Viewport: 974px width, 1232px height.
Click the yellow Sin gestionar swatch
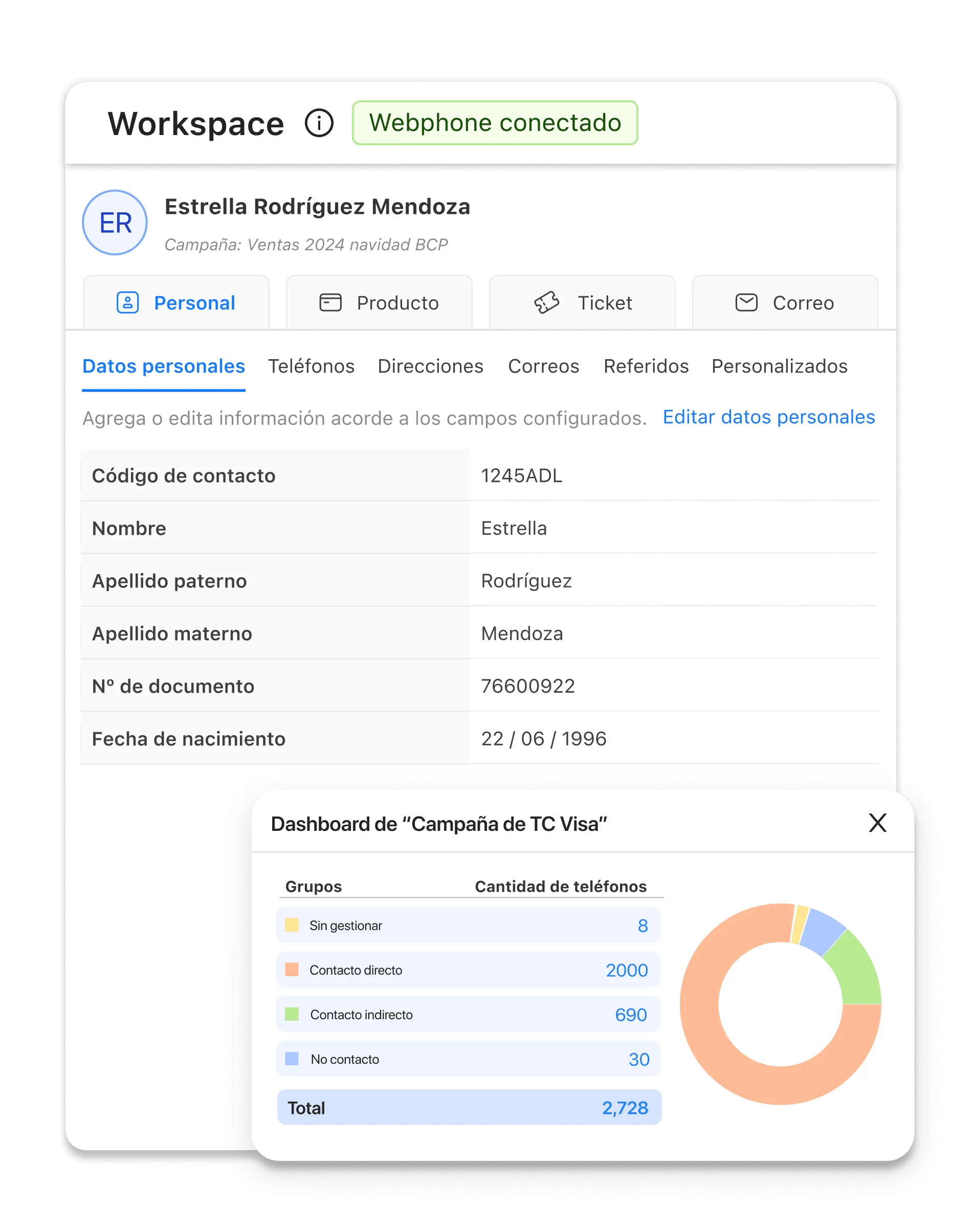(x=292, y=925)
